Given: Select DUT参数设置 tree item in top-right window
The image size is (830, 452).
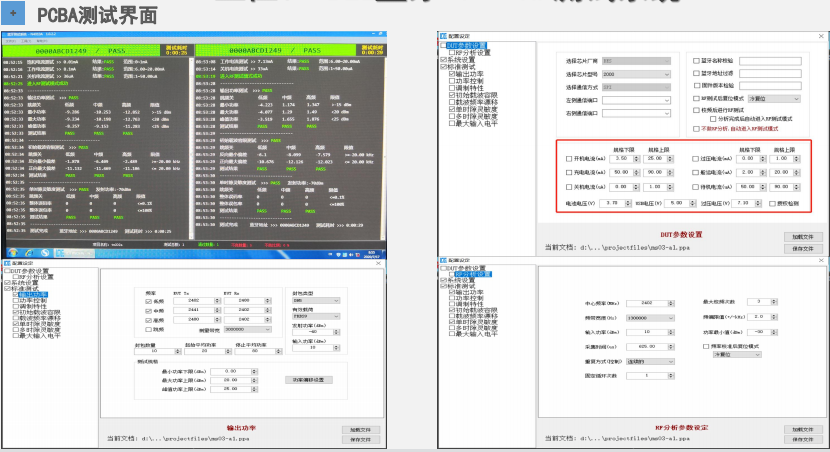Looking at the screenshot, I should 466,46.
